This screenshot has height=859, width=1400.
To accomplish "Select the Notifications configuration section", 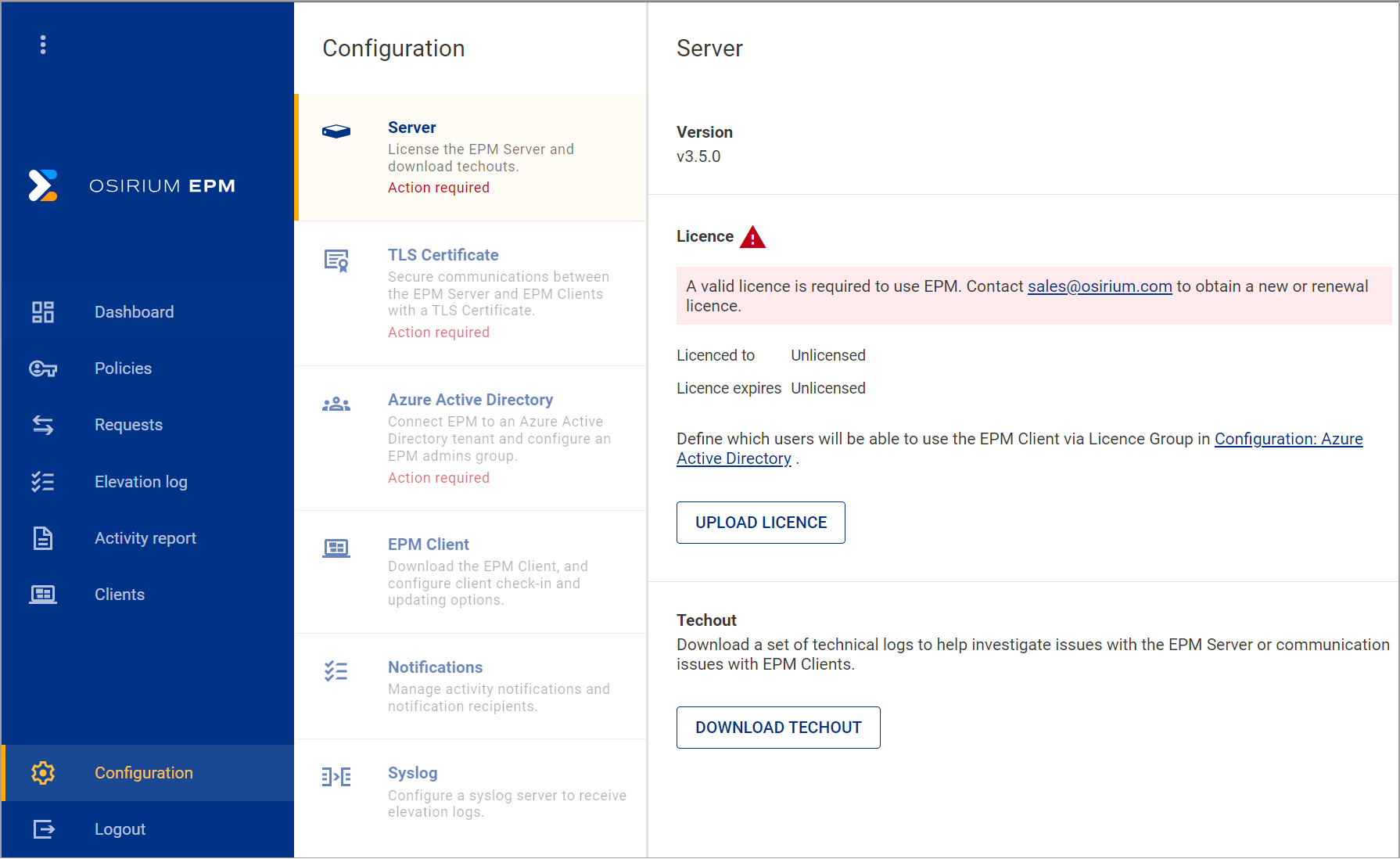I will click(471, 686).
